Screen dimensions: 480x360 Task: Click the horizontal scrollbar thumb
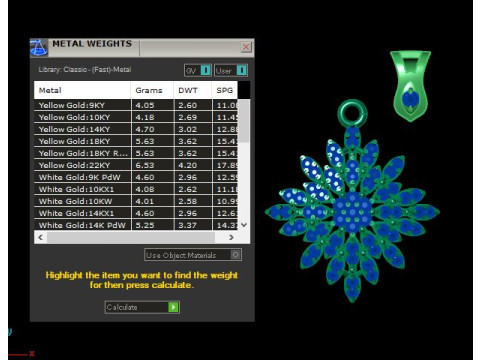pyautogui.click(x=131, y=237)
